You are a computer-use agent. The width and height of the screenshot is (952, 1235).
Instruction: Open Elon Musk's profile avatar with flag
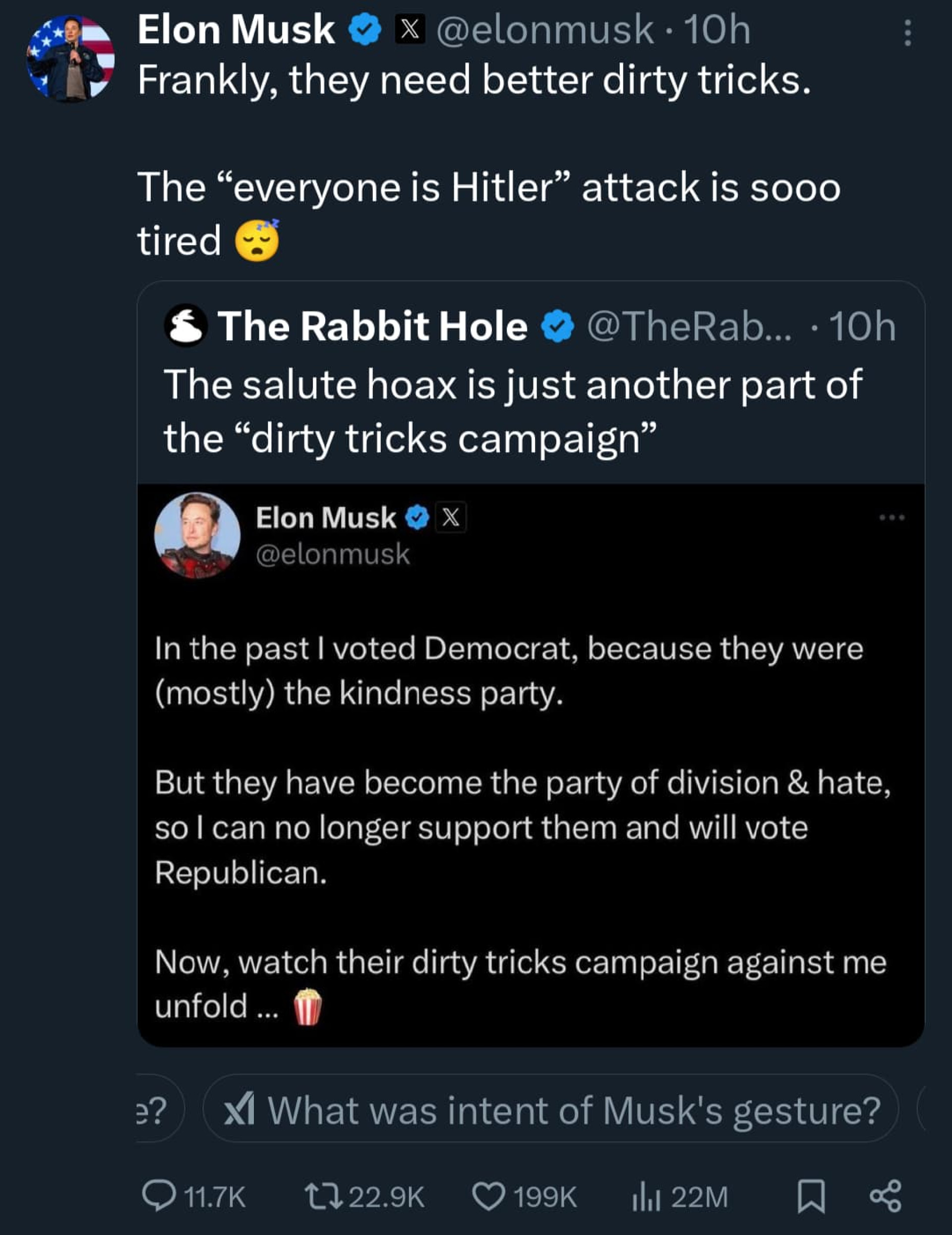pos(70,59)
